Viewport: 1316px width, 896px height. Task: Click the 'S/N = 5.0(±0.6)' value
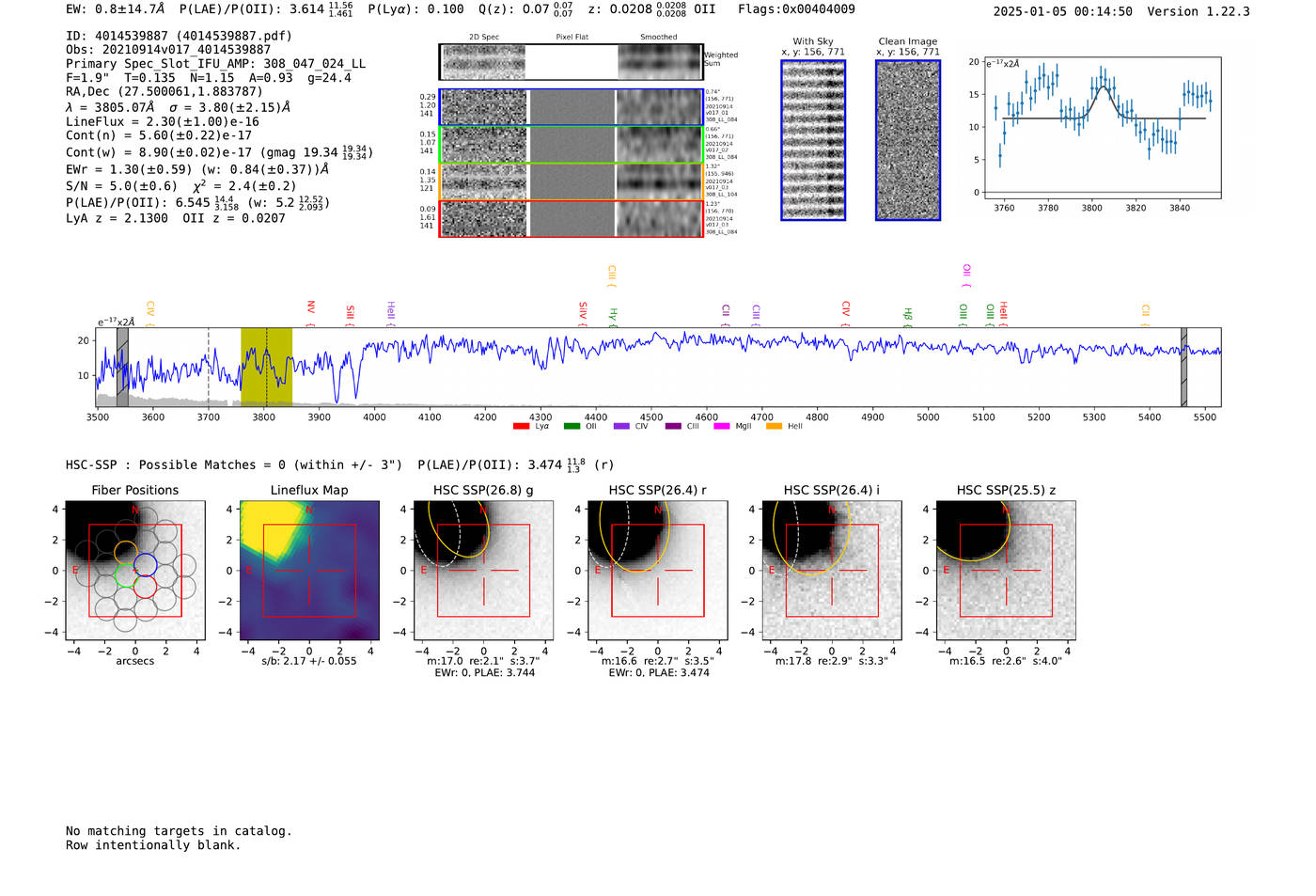click(x=121, y=186)
